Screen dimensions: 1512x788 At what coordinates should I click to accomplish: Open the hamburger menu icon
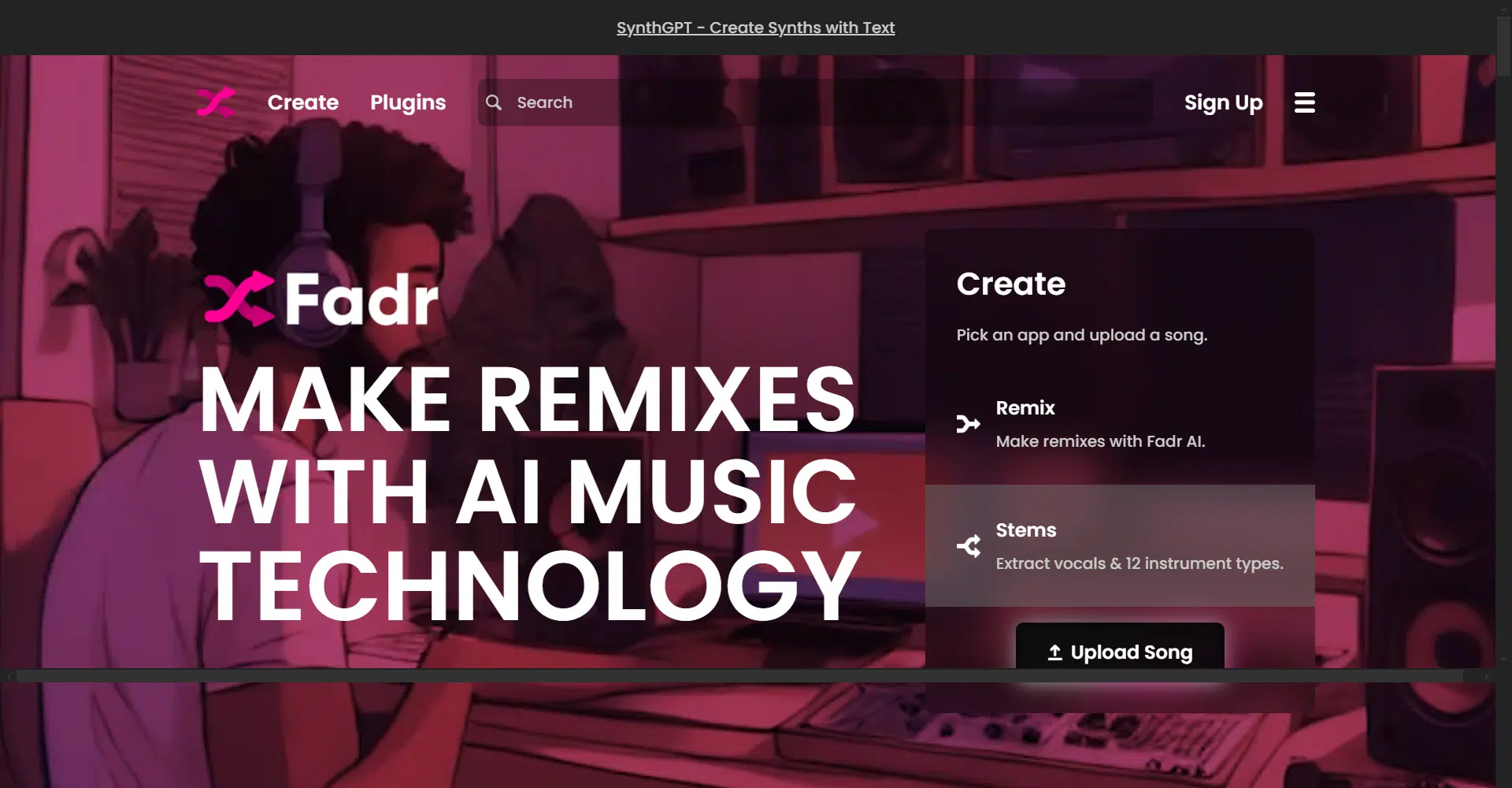[1304, 102]
